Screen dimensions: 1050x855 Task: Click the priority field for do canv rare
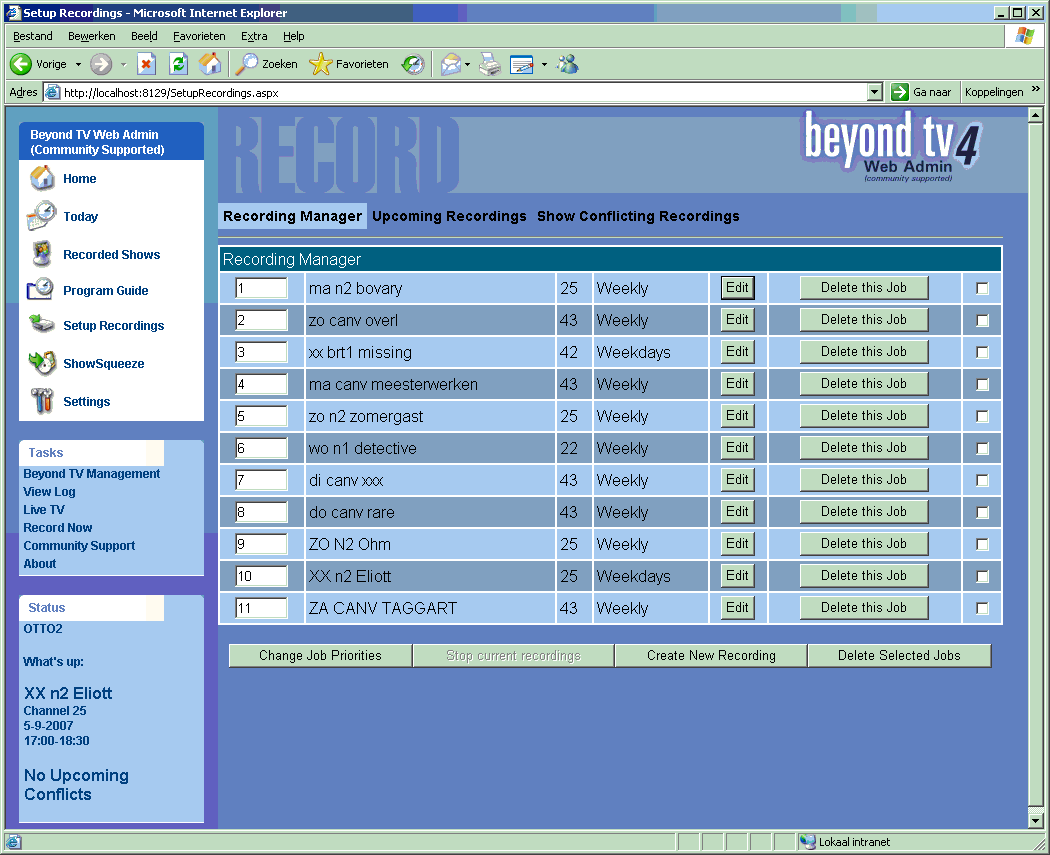[261, 512]
